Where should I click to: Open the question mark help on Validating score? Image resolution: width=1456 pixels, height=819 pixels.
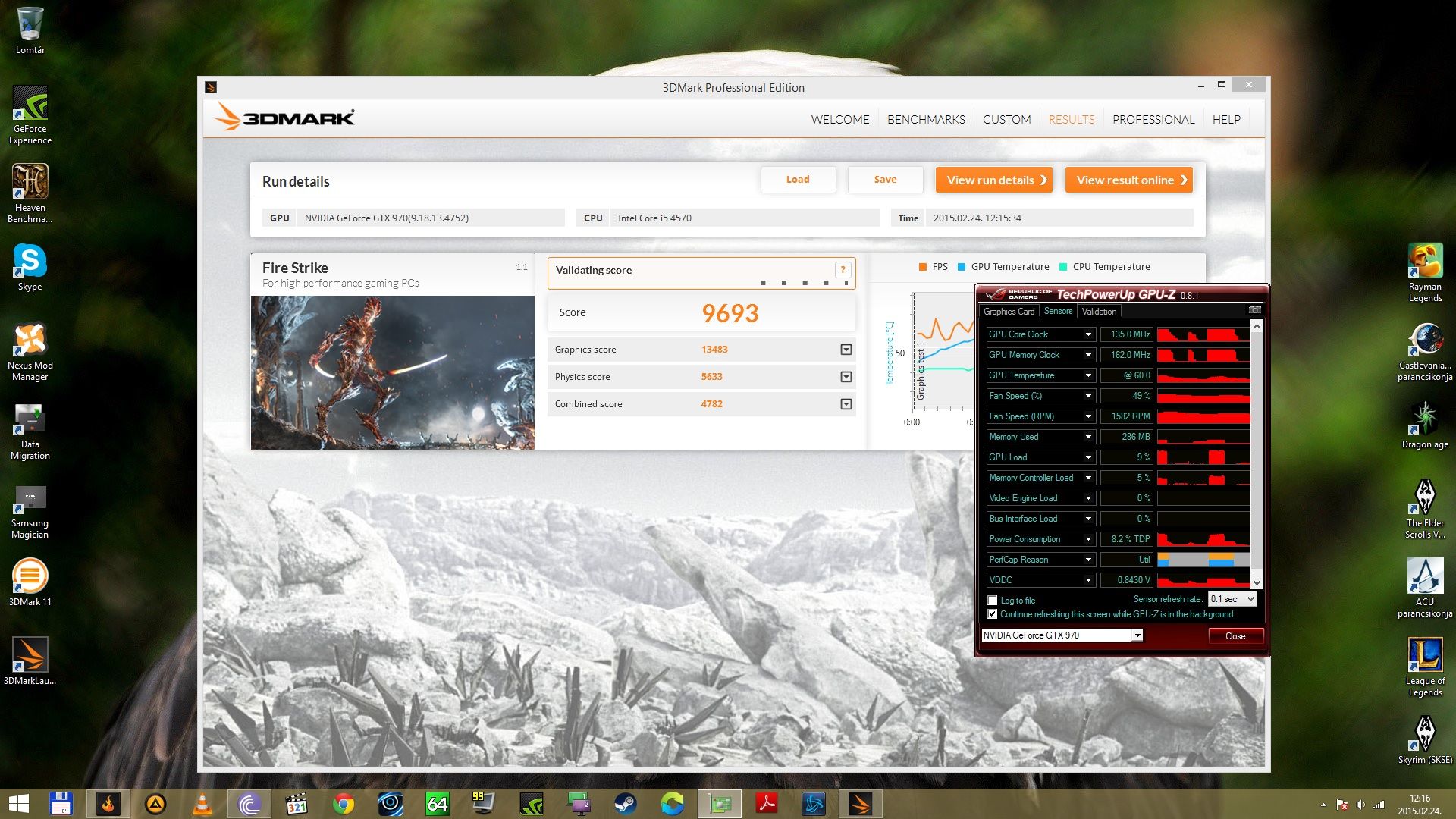point(843,270)
